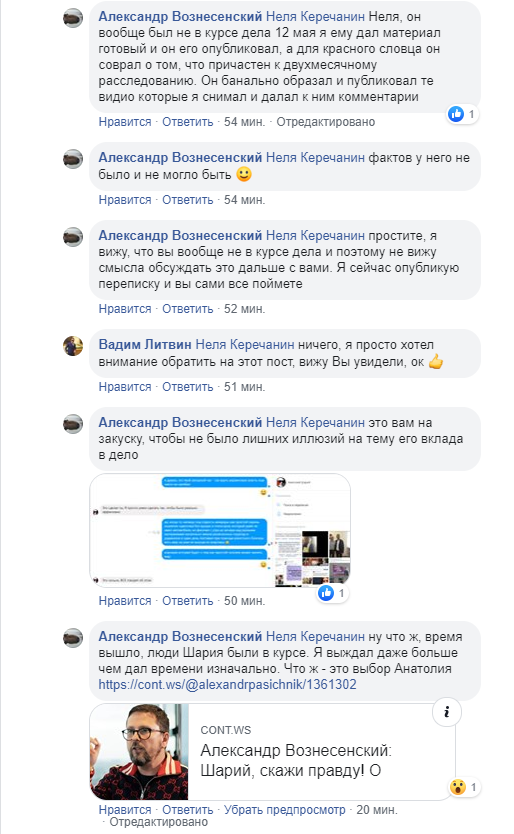Click 'Ответить' under the 'фактов у него' comment

(187, 199)
